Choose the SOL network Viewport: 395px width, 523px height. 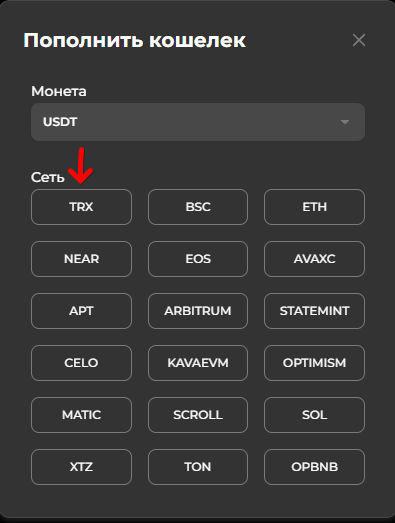pos(314,415)
